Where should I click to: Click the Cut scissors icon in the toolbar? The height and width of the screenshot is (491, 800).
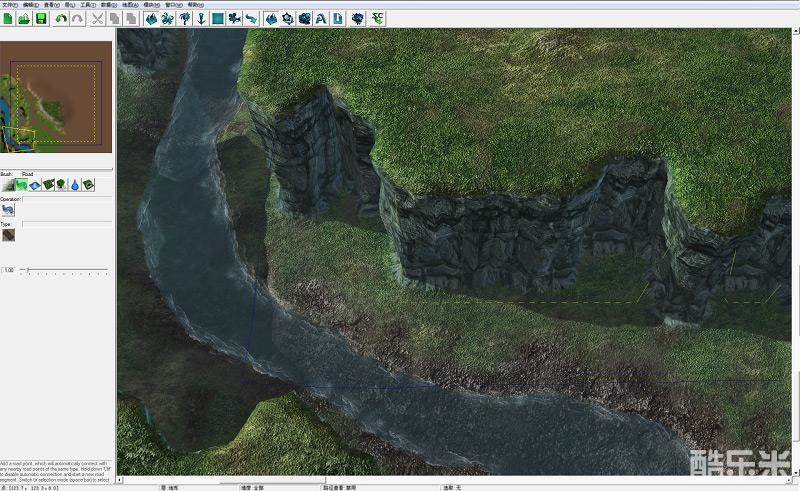click(97, 18)
